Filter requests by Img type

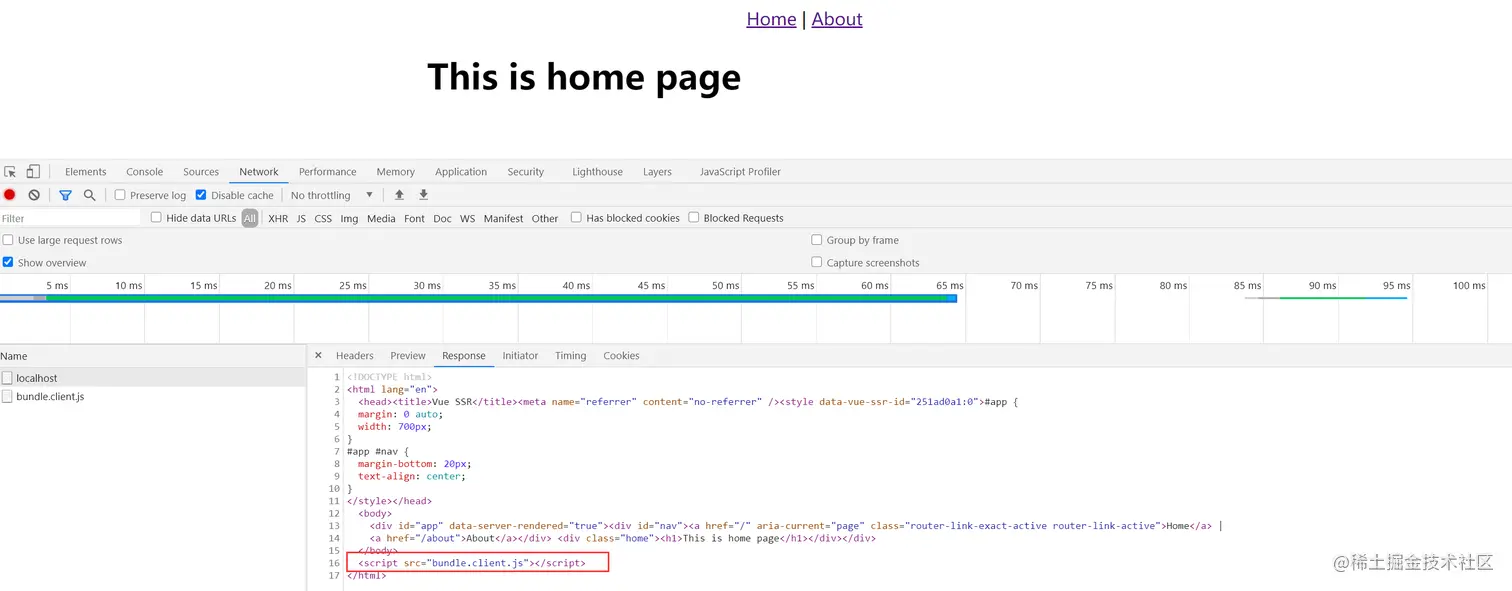coord(349,218)
